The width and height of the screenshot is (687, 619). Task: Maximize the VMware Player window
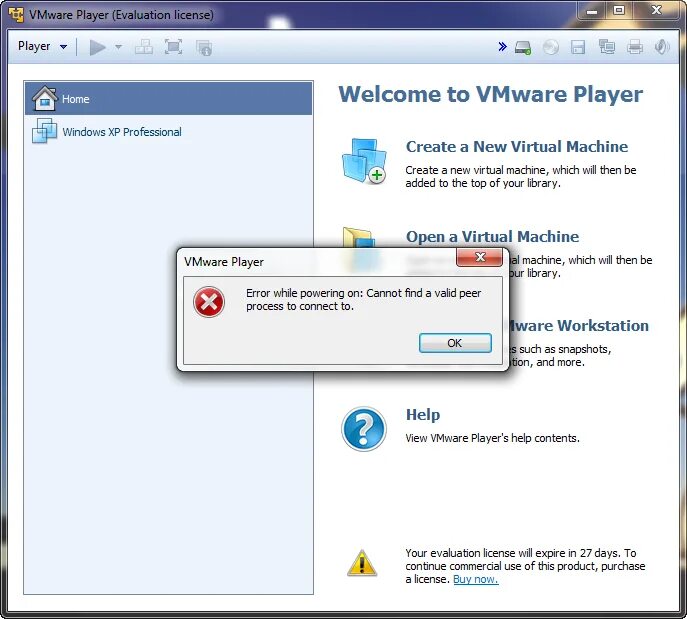(x=619, y=11)
